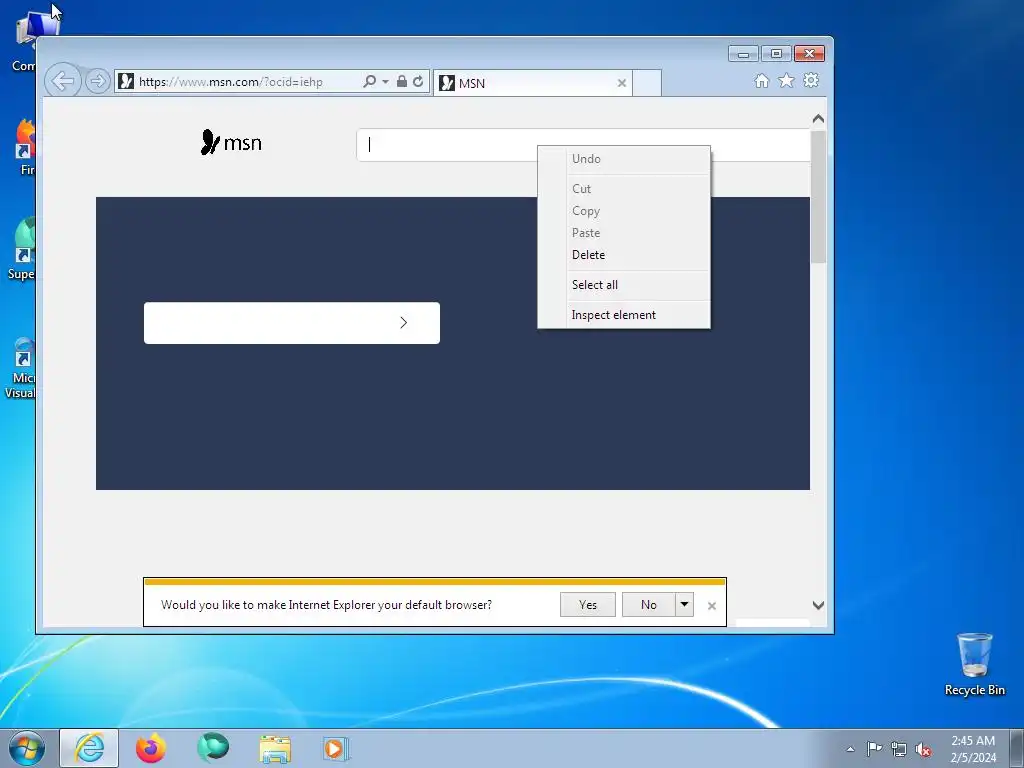Click the network status tray icon
1024x768 pixels.
(899, 750)
